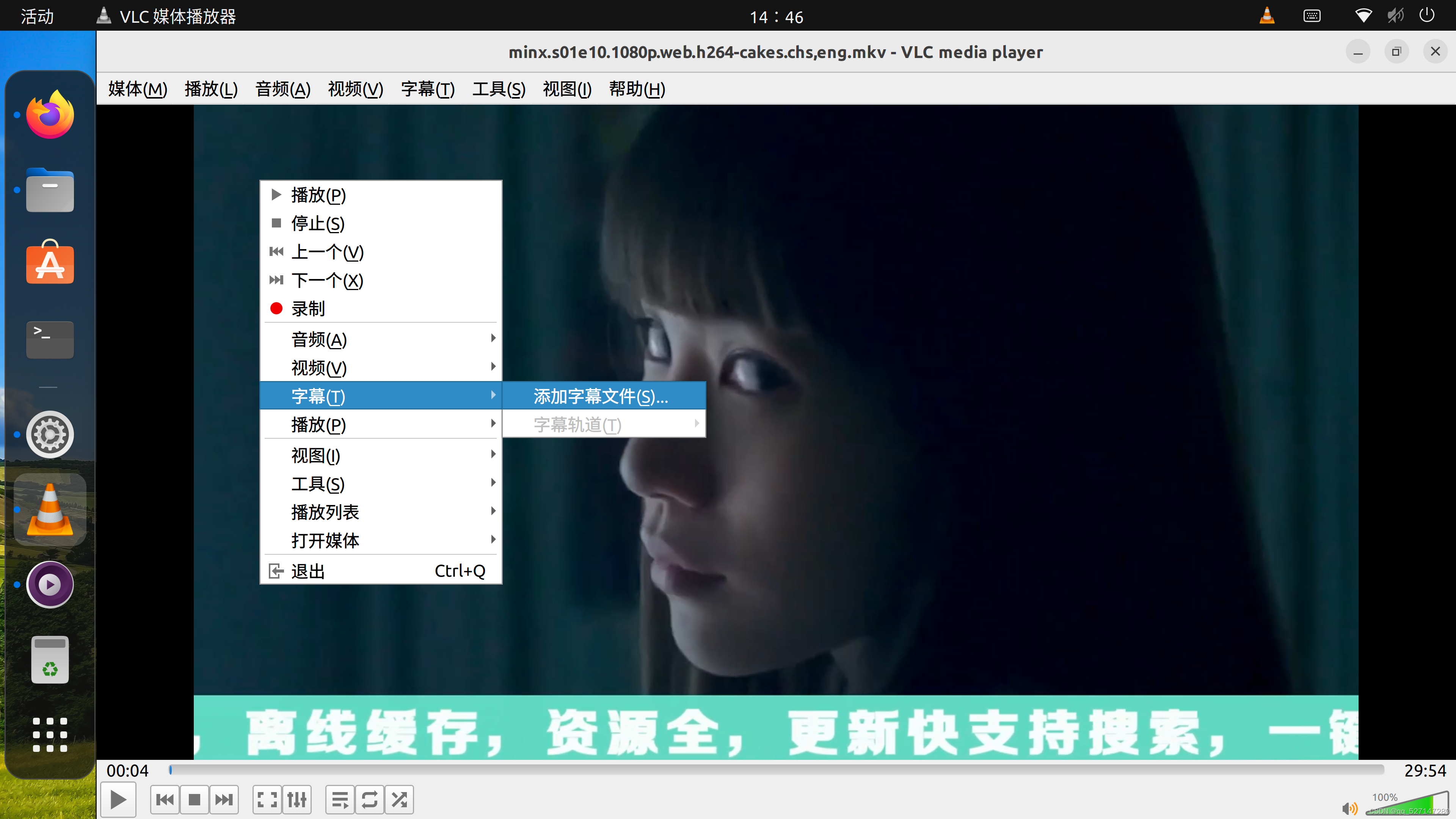Click 活动 activities button

tap(37, 16)
